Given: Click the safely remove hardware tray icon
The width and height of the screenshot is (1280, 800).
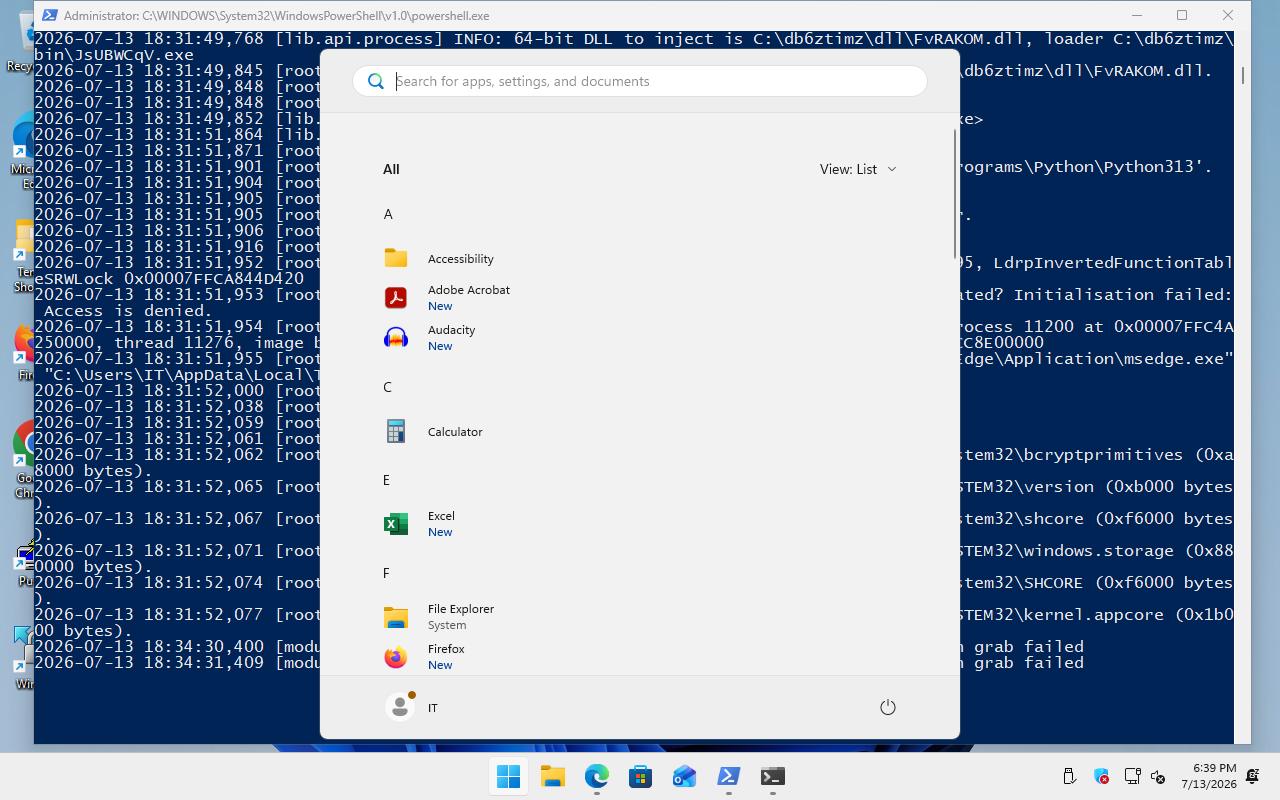Looking at the screenshot, I should 1069,776.
